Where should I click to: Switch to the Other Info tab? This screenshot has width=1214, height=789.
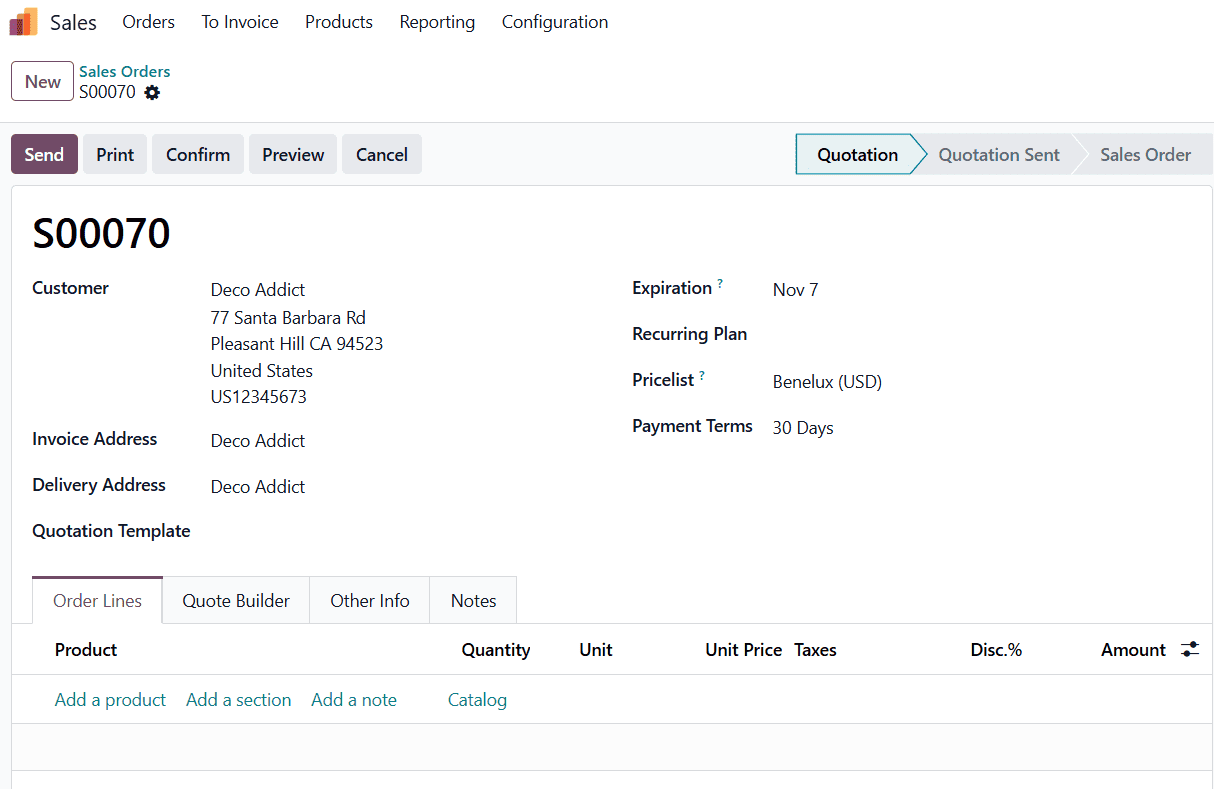coord(370,601)
